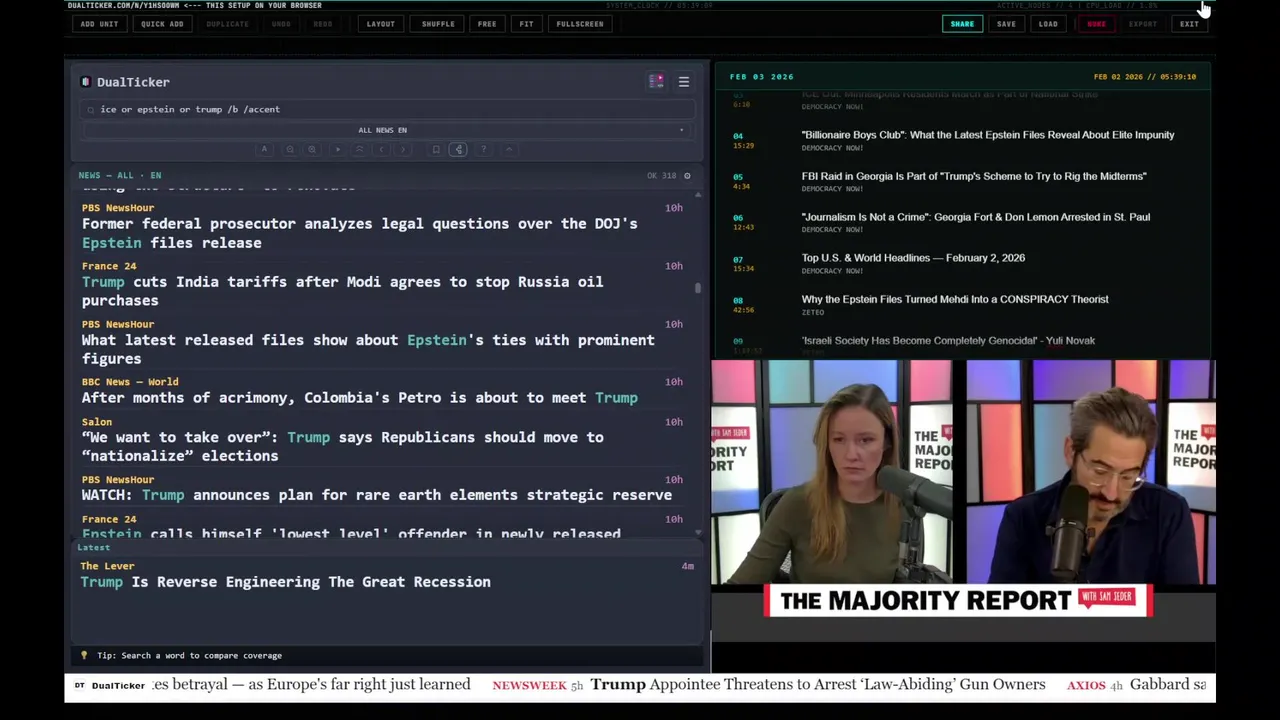Click the EXPORT button

pos(1142,24)
